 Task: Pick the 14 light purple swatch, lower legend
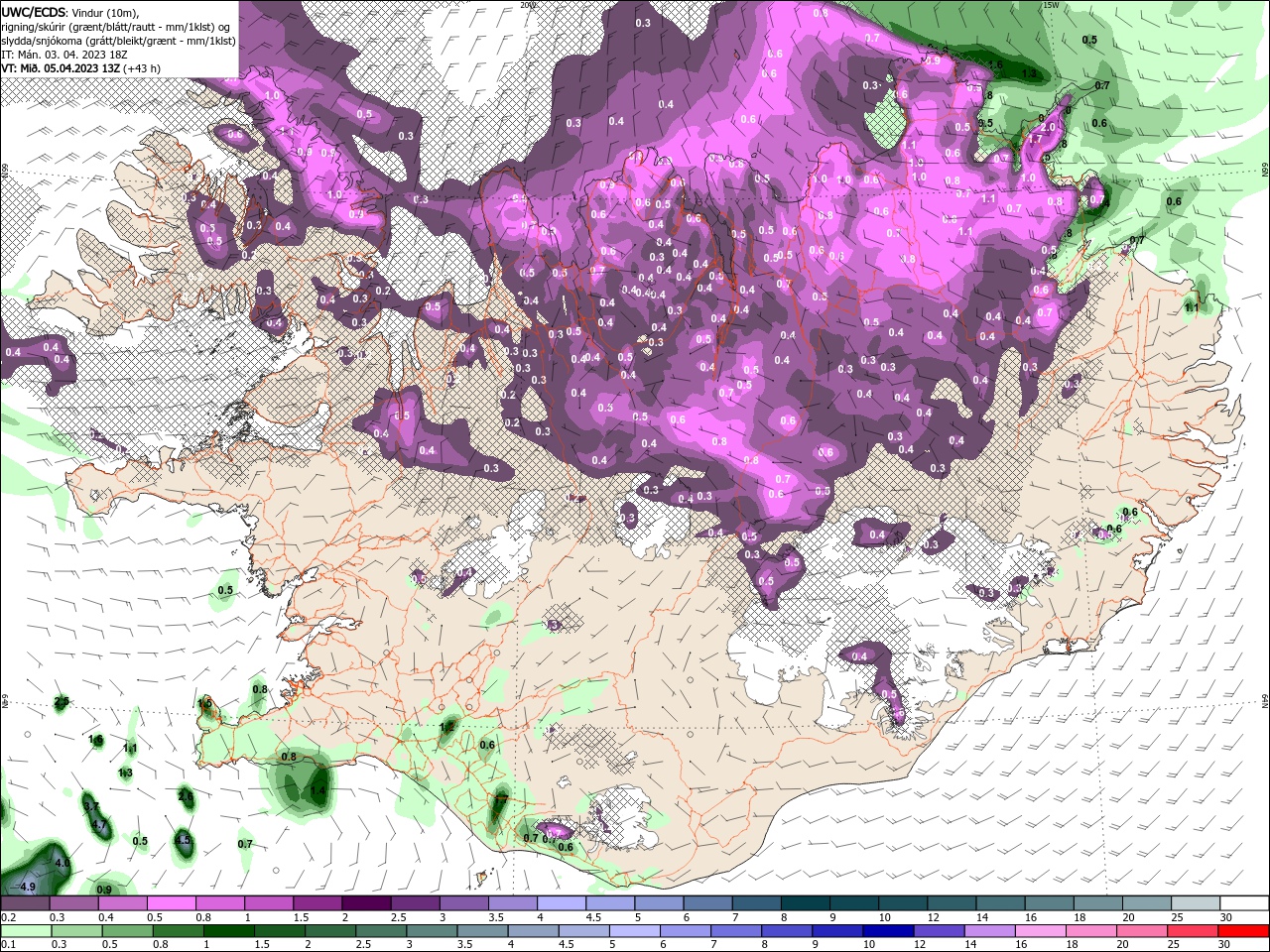(989, 931)
